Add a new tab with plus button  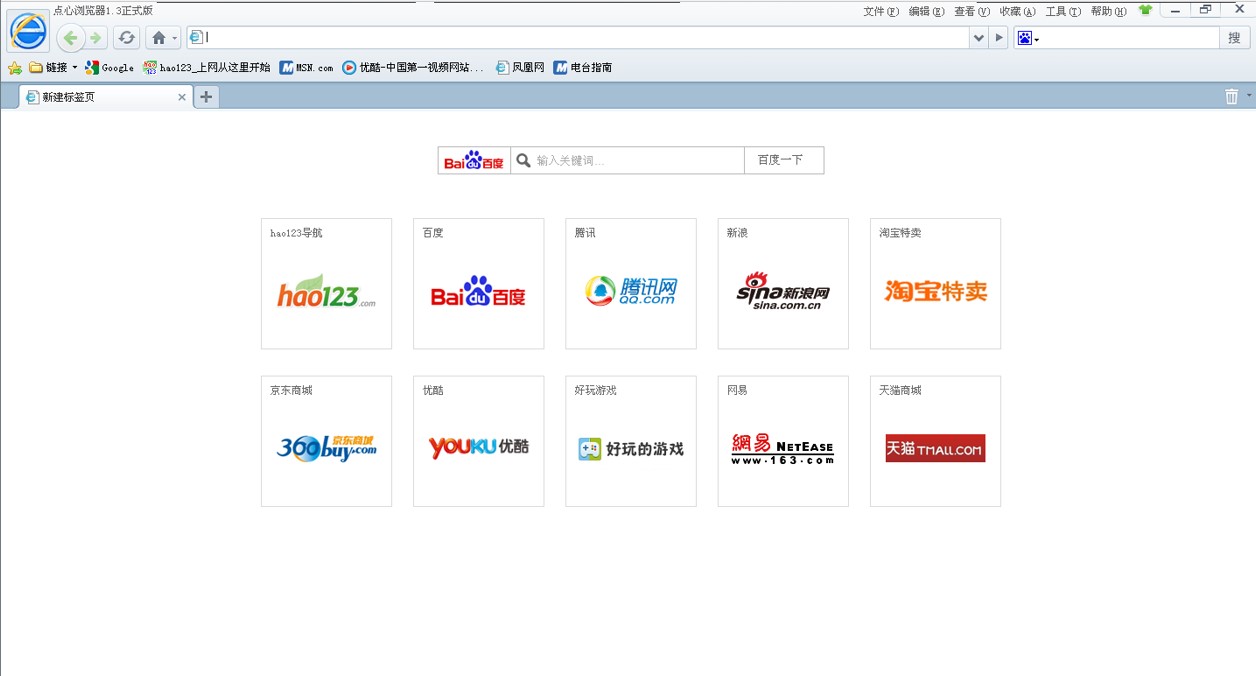coord(206,97)
